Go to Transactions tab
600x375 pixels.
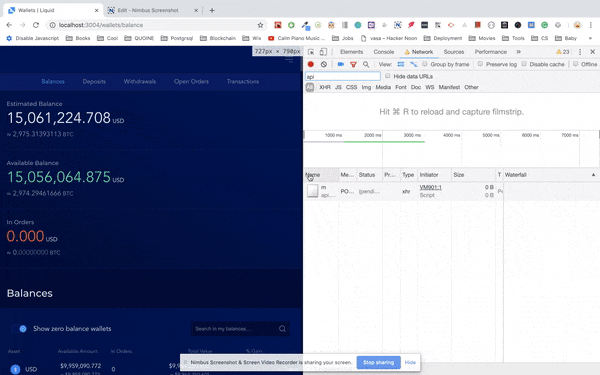pyautogui.click(x=243, y=82)
